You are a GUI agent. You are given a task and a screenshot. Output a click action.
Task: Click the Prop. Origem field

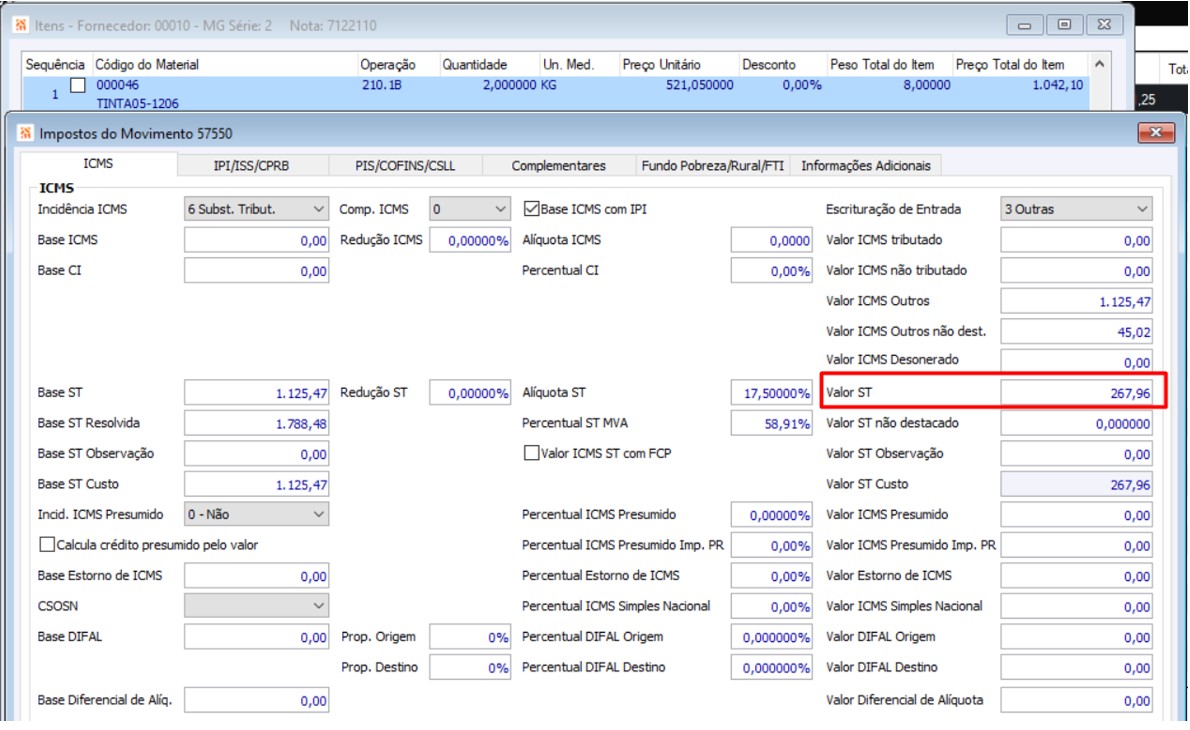click(470, 637)
